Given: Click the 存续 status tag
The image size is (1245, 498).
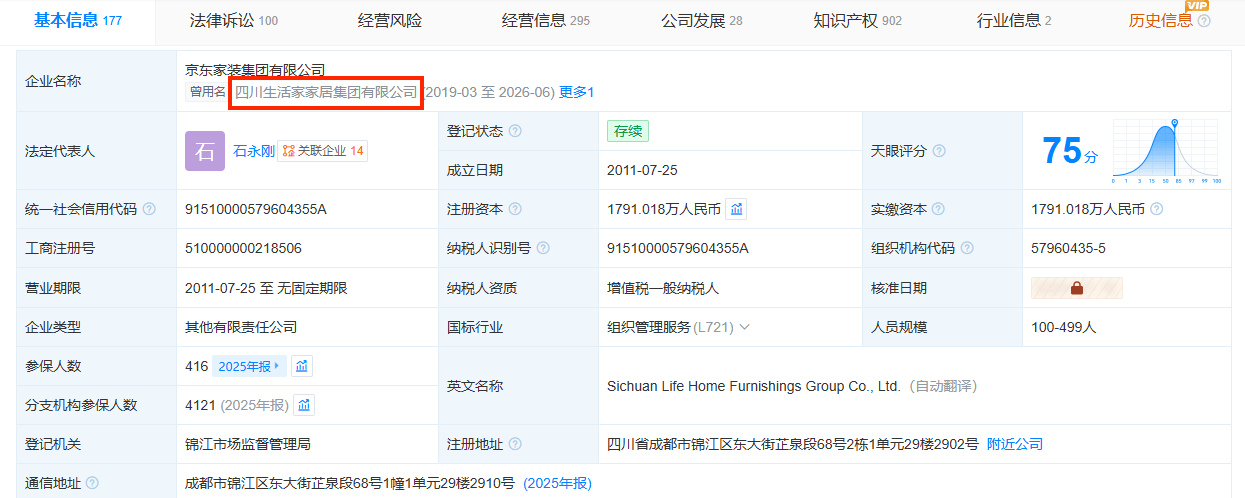Looking at the screenshot, I should 629,131.
